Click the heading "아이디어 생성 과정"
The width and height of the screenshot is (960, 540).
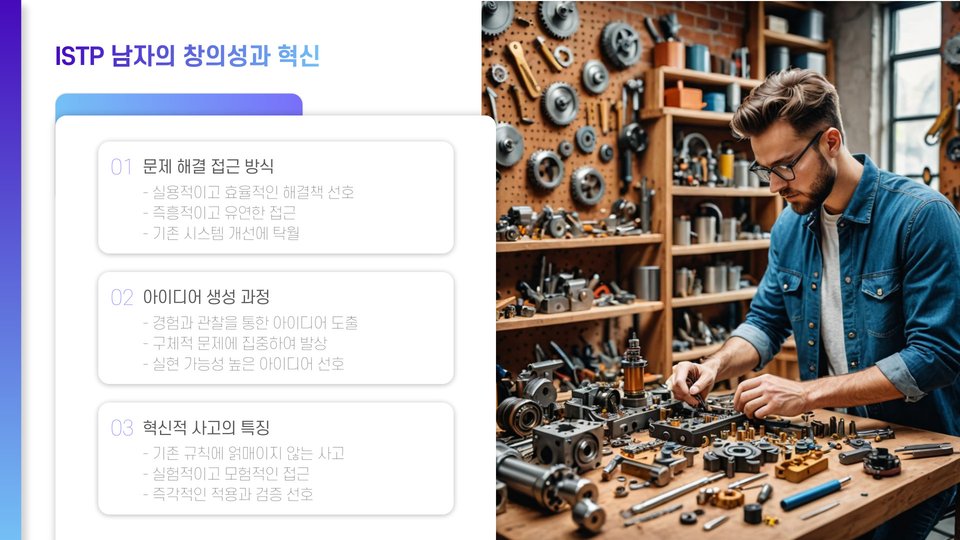[x=206, y=297]
